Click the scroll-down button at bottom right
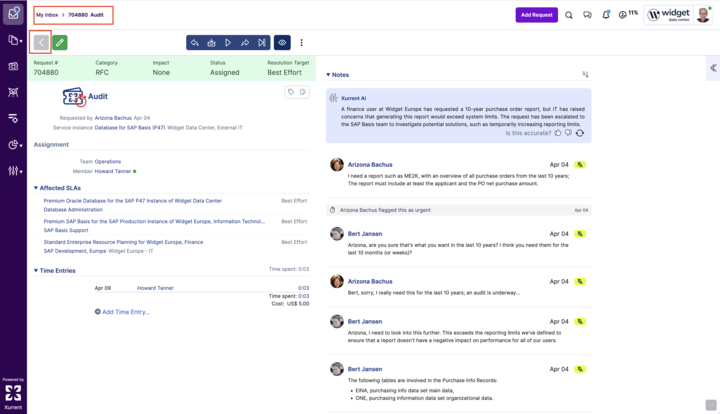 click(711, 405)
